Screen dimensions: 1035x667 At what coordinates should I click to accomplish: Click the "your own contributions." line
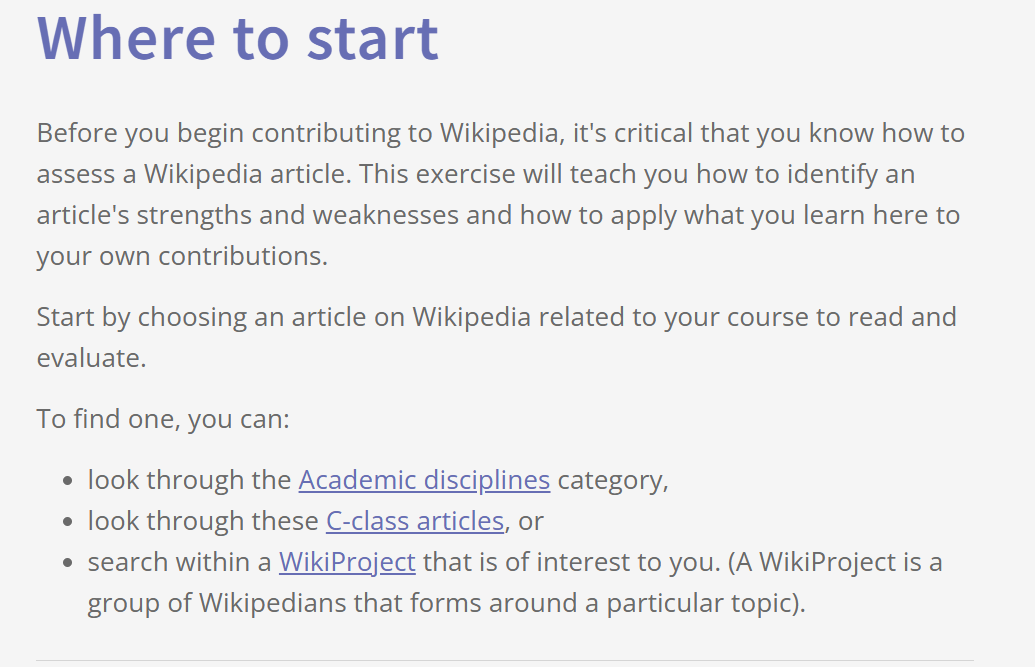click(182, 256)
